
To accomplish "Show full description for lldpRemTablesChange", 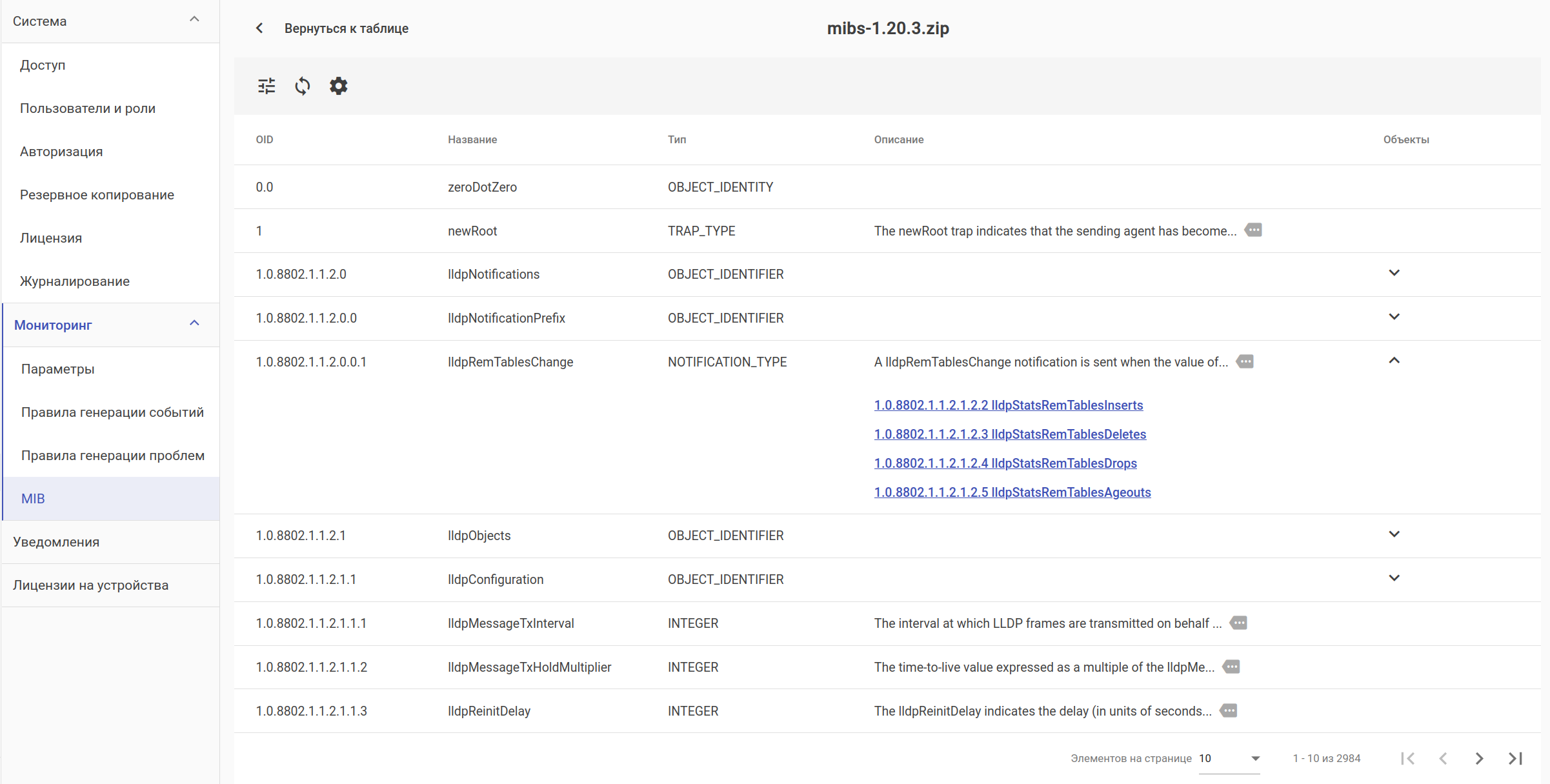I will click(1245, 362).
